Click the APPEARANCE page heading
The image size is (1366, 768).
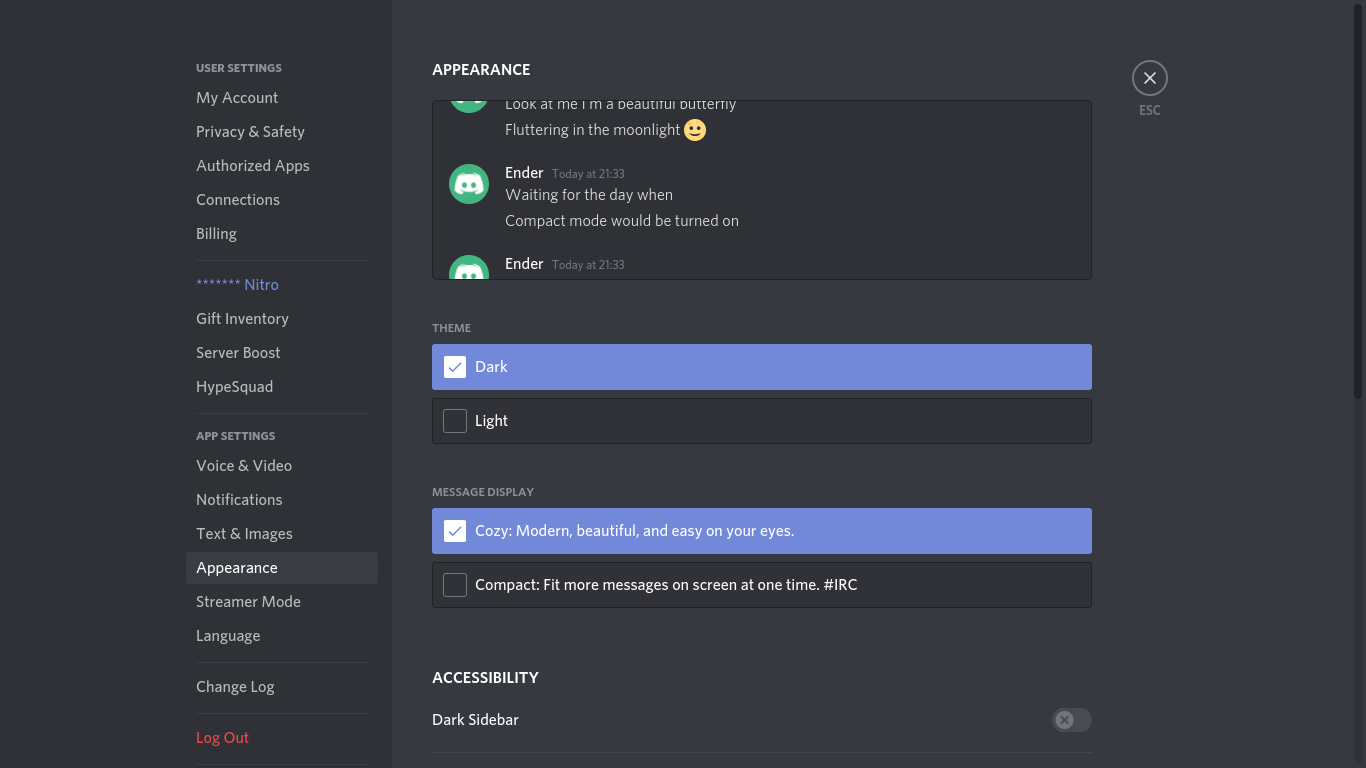tap(481, 70)
